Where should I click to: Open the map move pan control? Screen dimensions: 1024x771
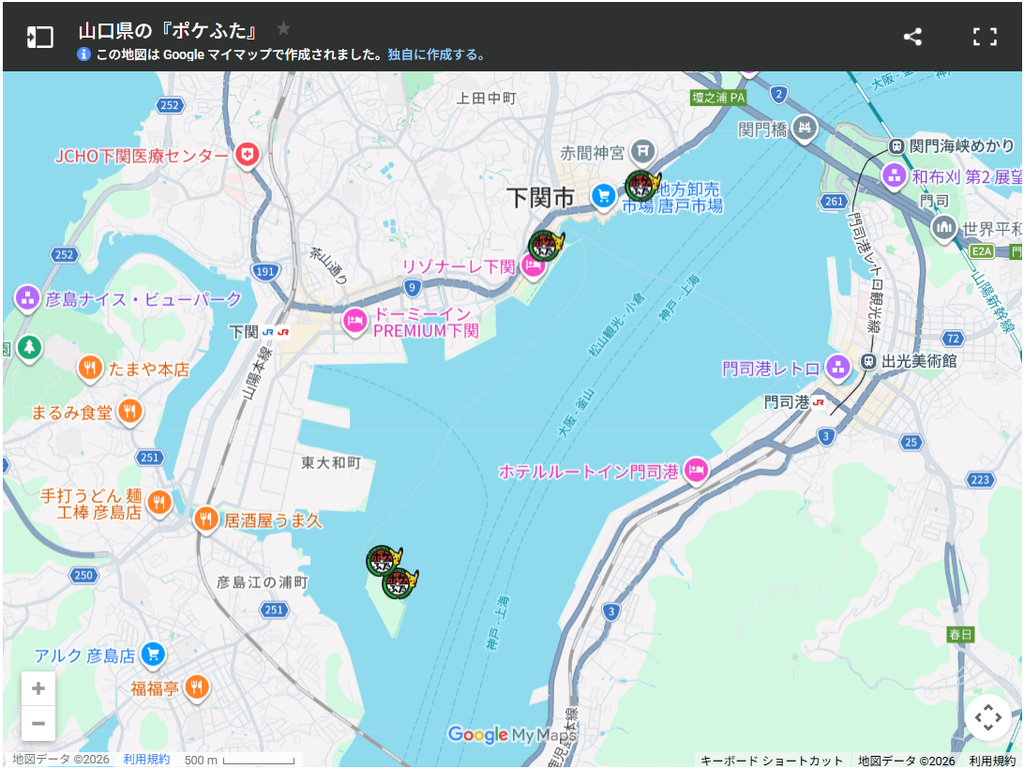coord(988,717)
